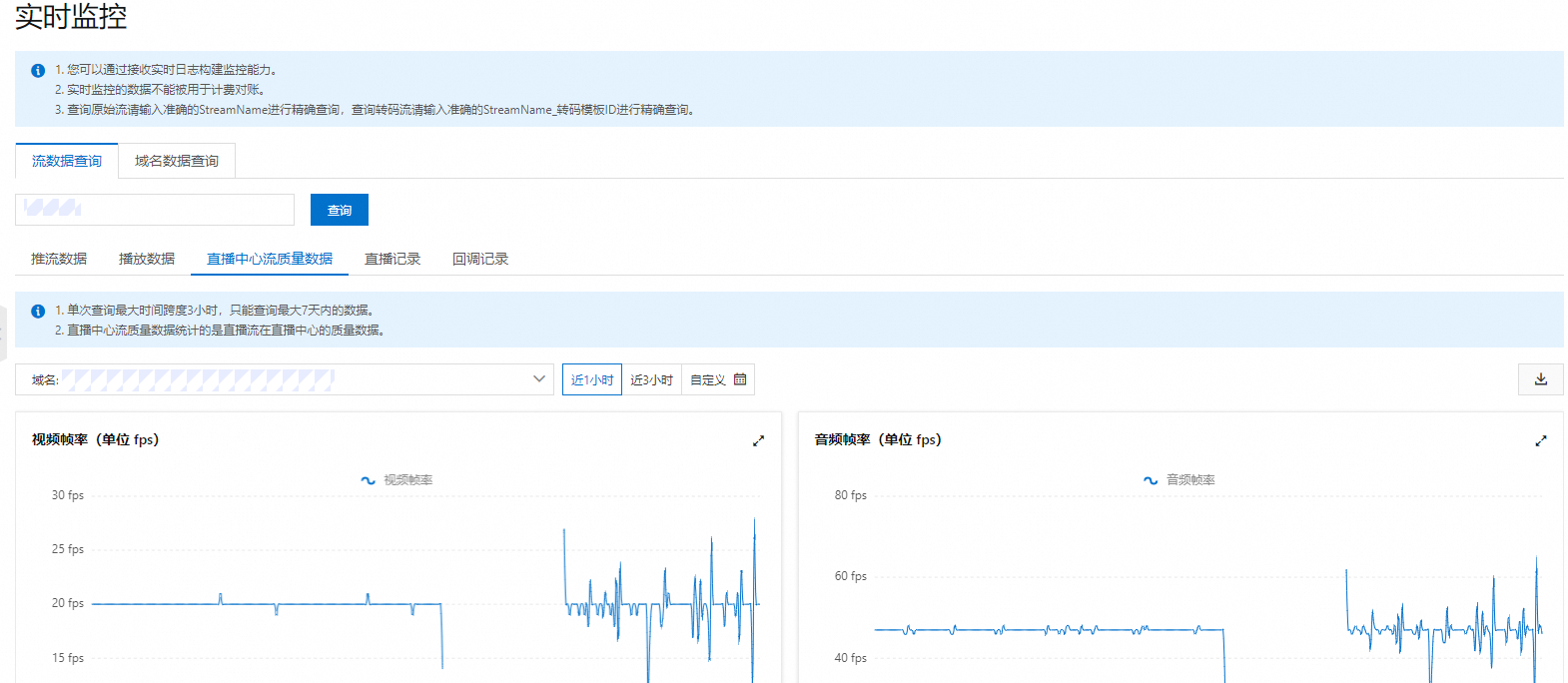Switch to 域名数据查询 tab

177,161
